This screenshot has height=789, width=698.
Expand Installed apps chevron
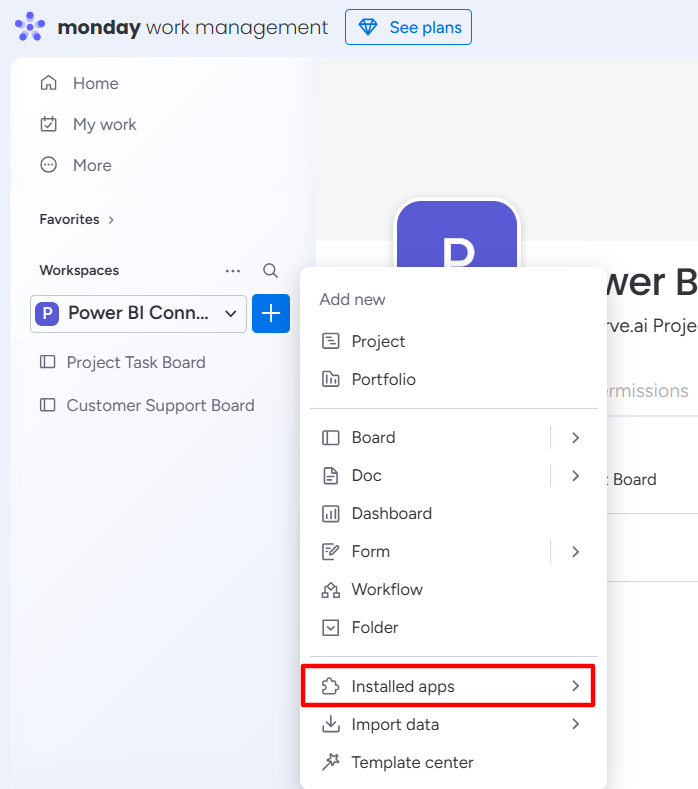[576, 686]
